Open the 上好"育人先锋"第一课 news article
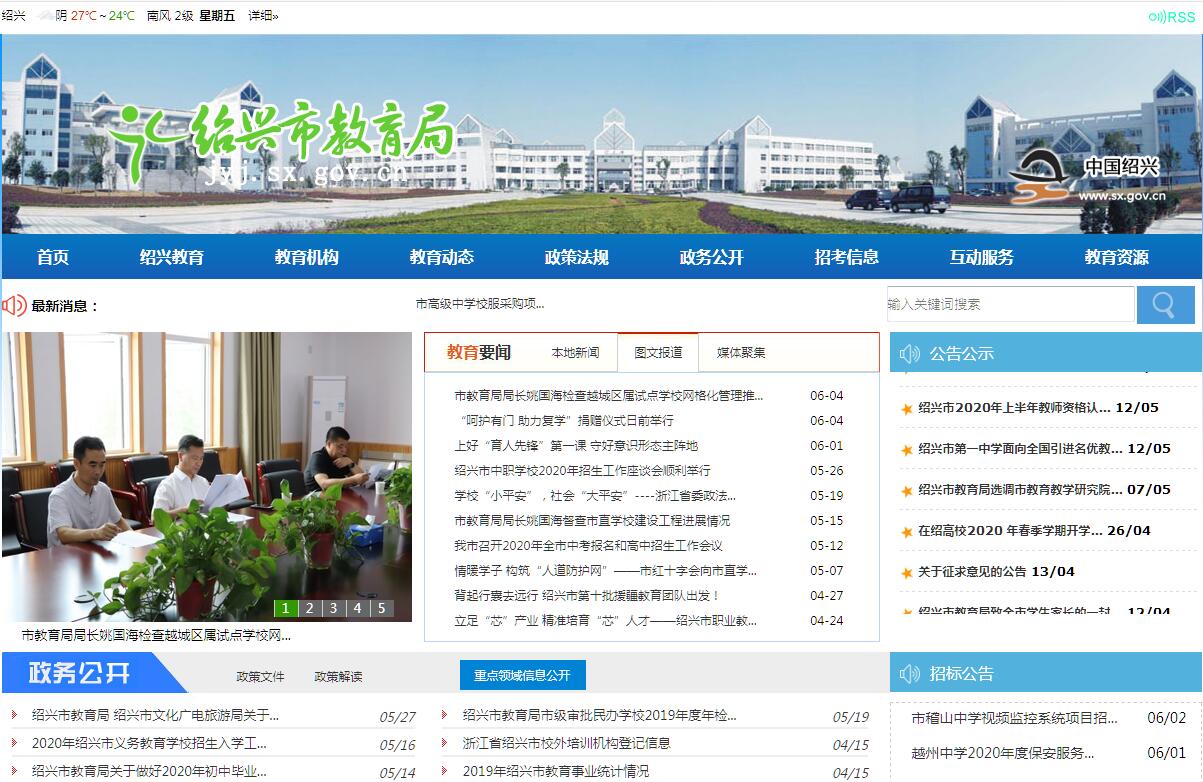Image resolution: width=1203 pixels, height=782 pixels. (x=576, y=446)
